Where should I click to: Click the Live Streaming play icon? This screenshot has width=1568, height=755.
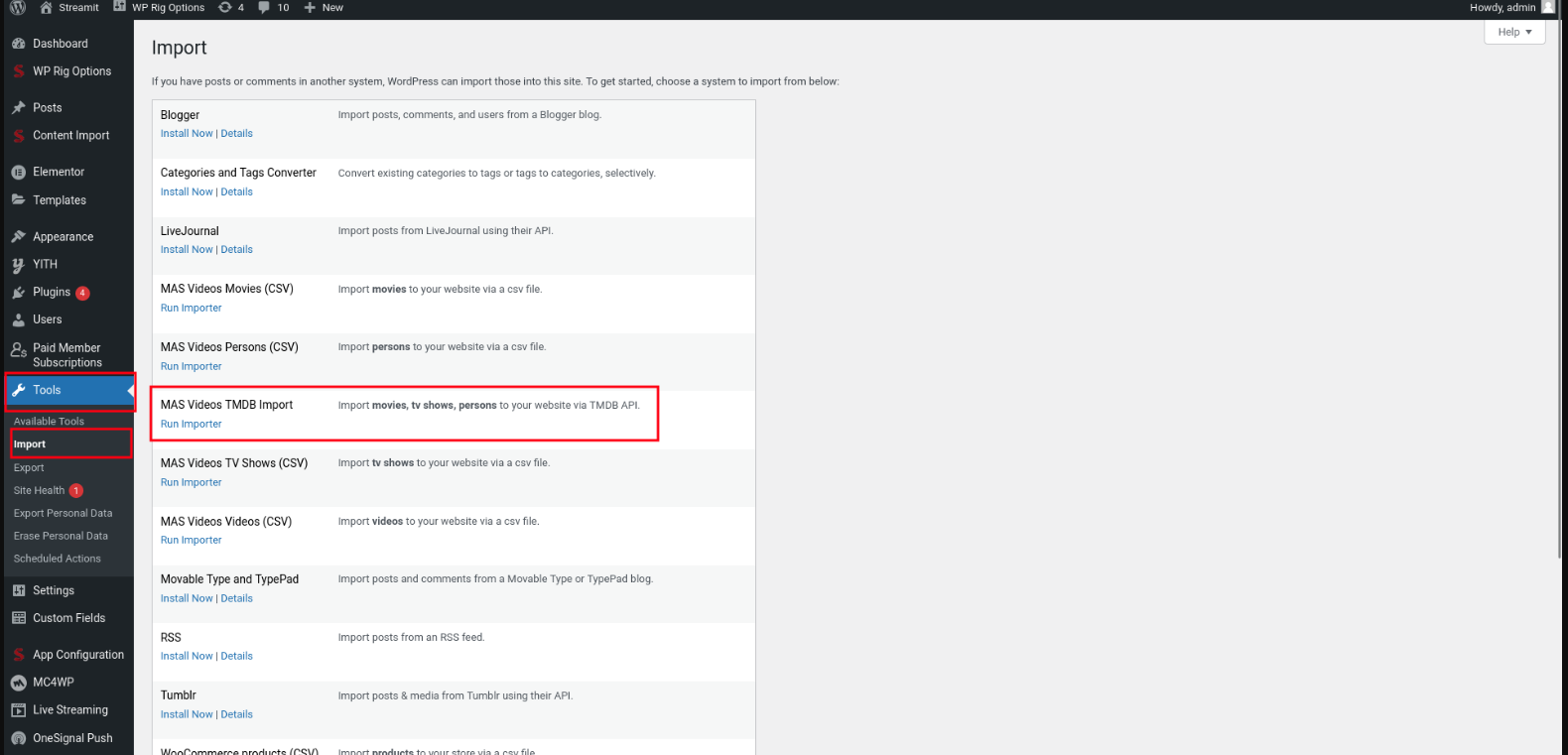pos(18,710)
